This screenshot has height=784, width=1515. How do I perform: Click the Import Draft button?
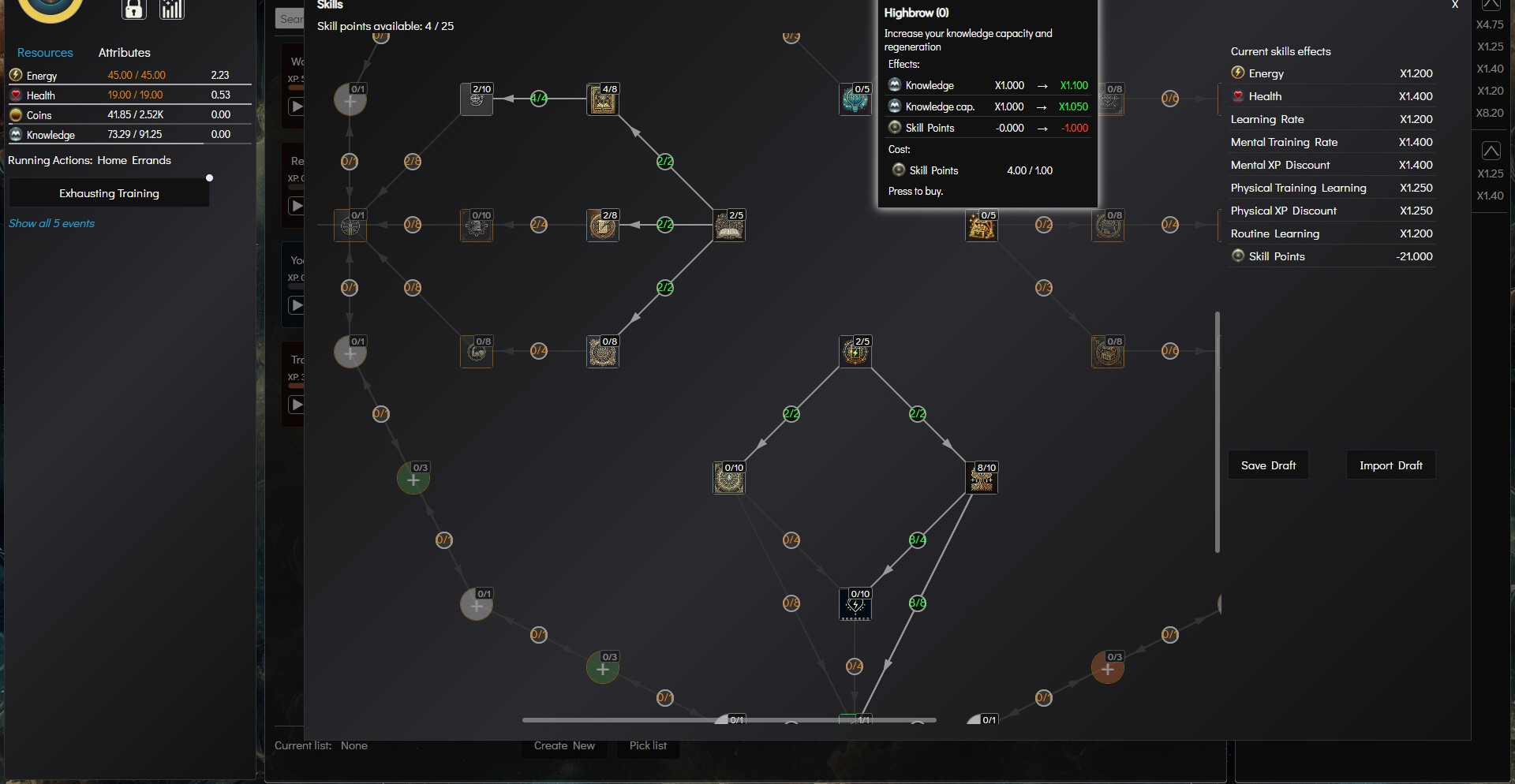coord(1390,465)
